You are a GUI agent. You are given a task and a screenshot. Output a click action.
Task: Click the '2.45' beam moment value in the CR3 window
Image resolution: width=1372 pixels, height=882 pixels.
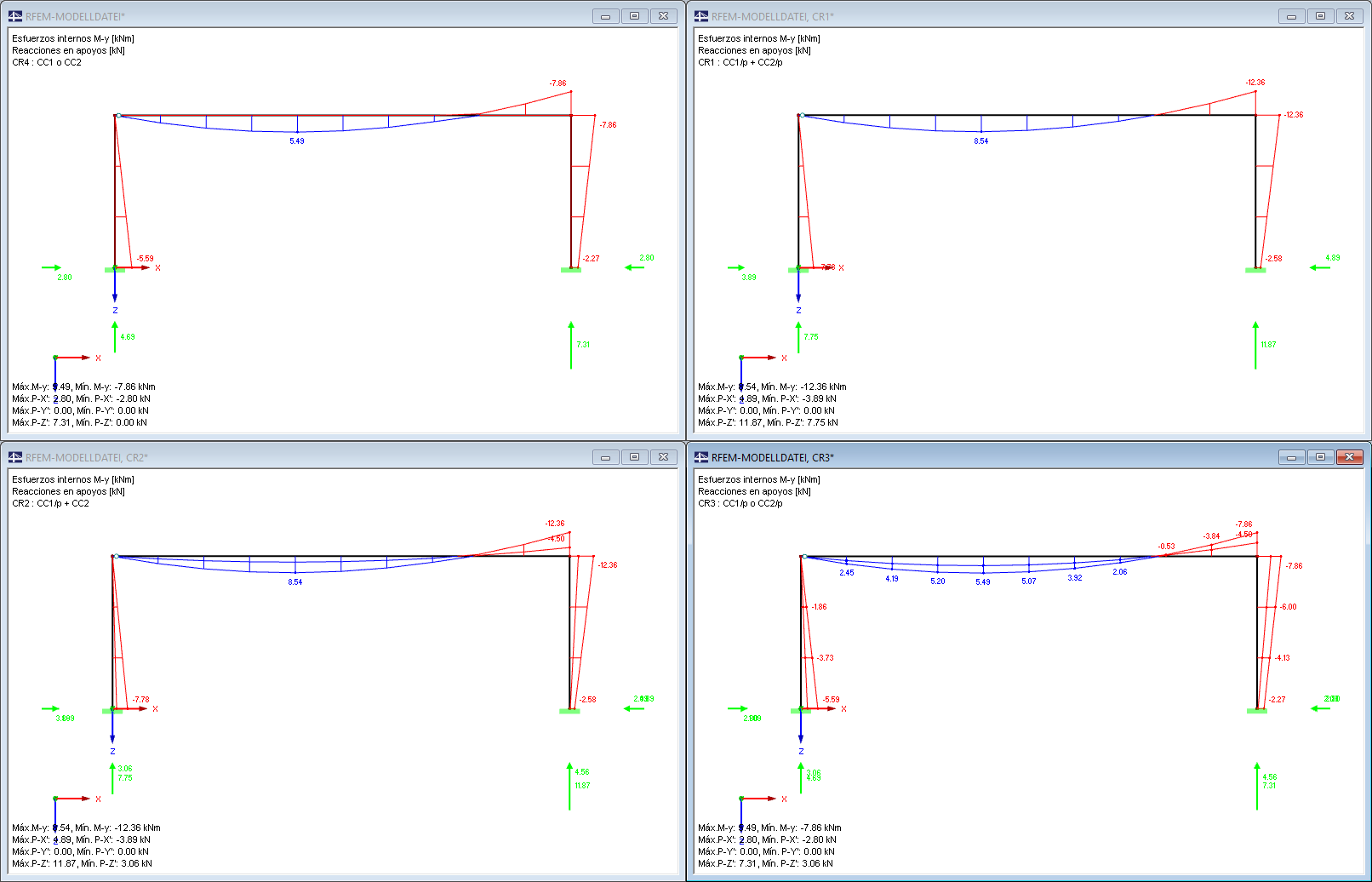(x=847, y=573)
